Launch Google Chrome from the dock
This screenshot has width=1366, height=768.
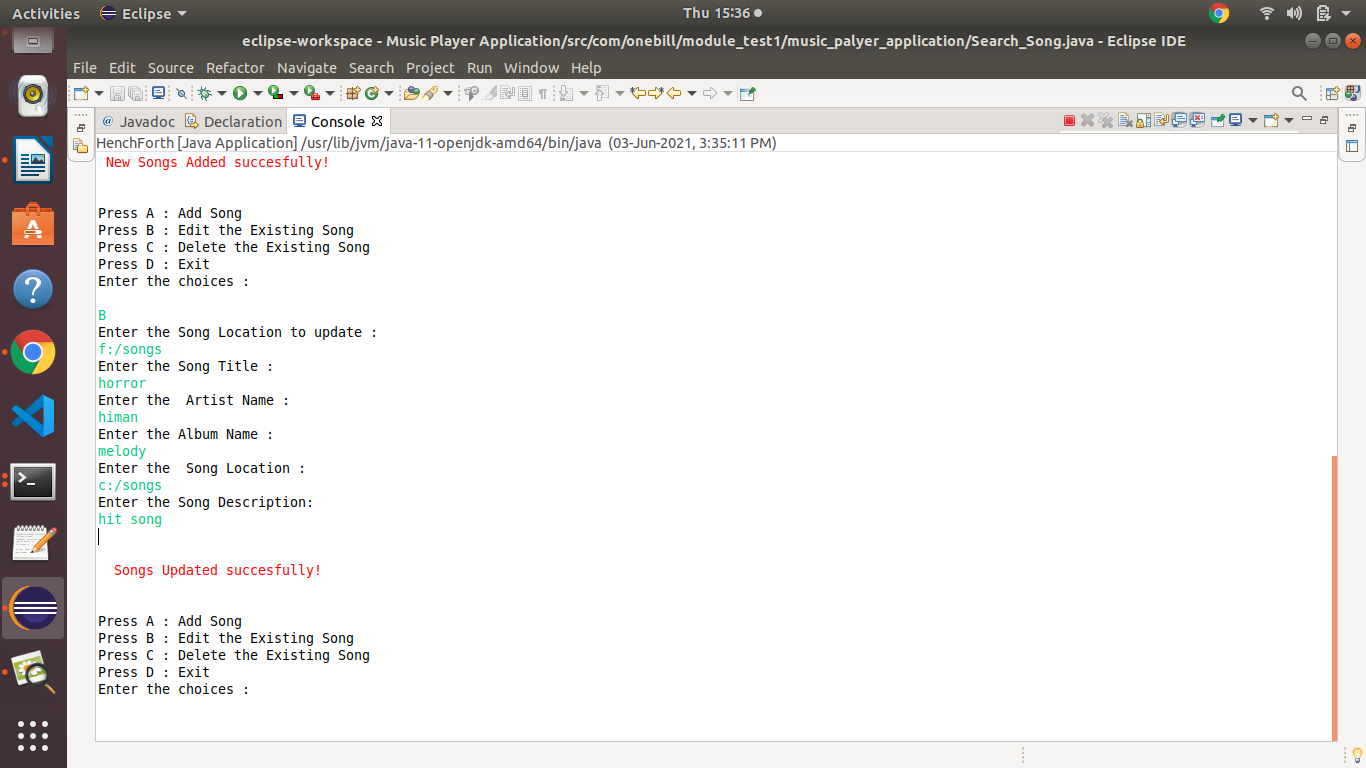click(x=33, y=352)
